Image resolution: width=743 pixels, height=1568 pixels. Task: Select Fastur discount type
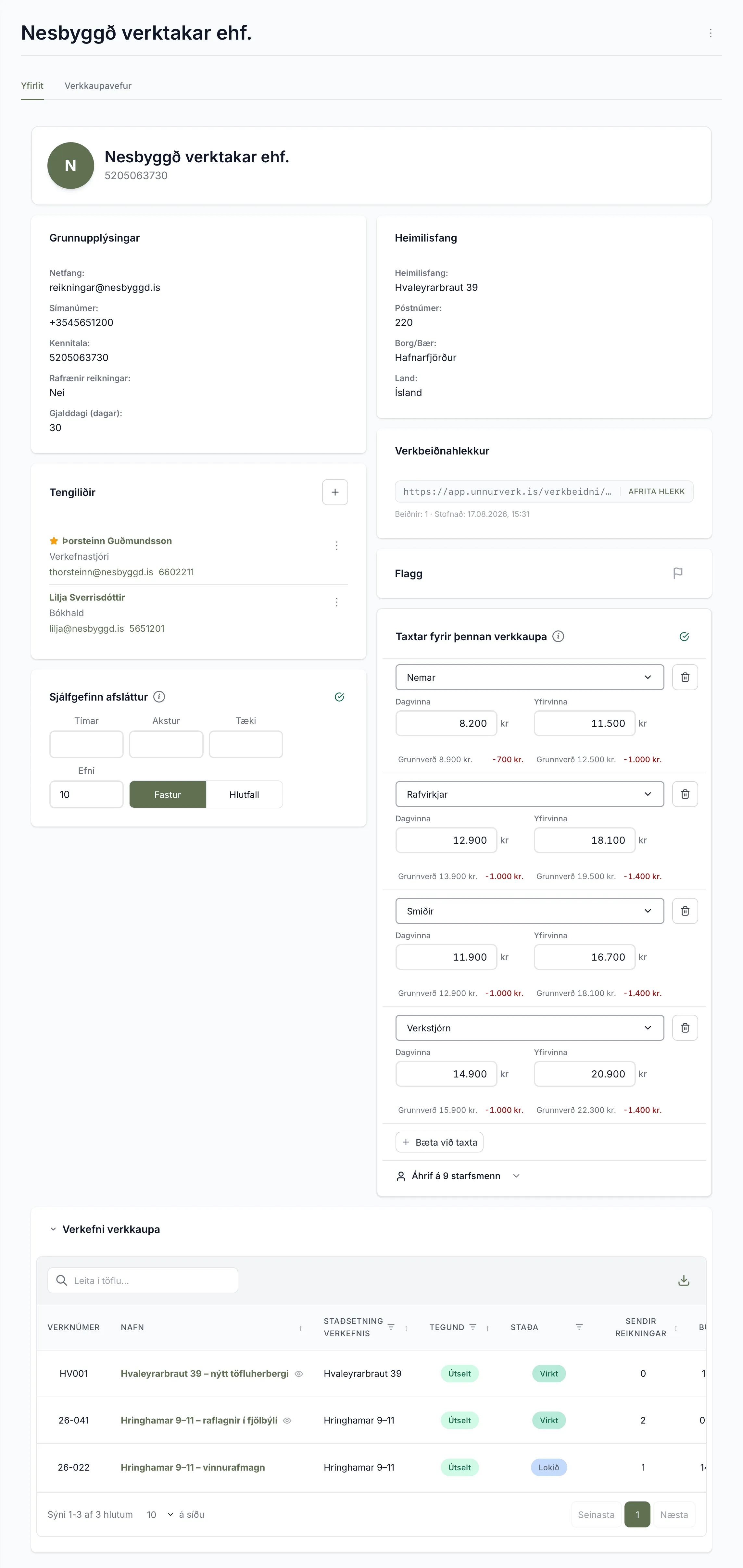(168, 794)
